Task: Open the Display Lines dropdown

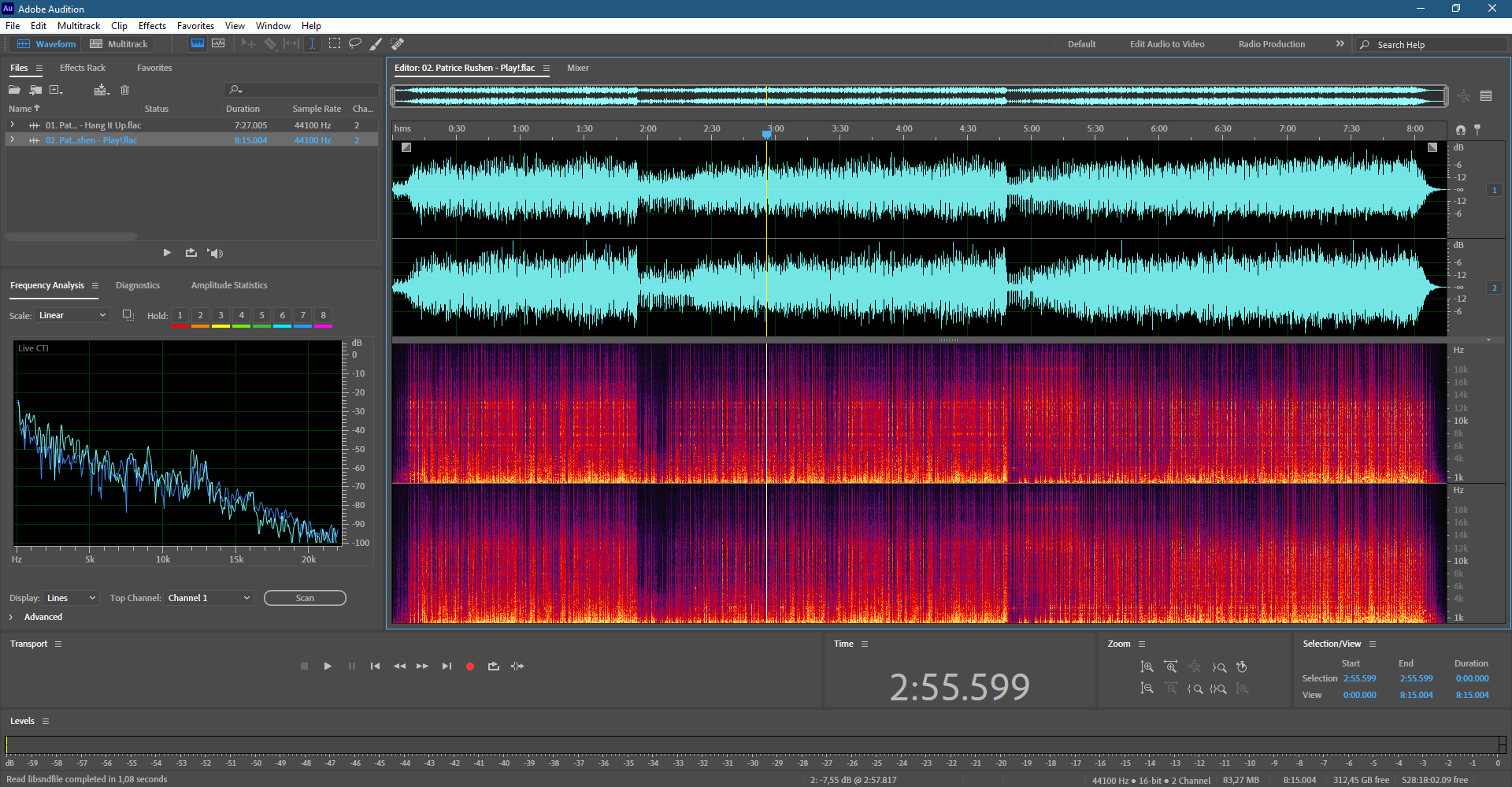Action: [71, 598]
